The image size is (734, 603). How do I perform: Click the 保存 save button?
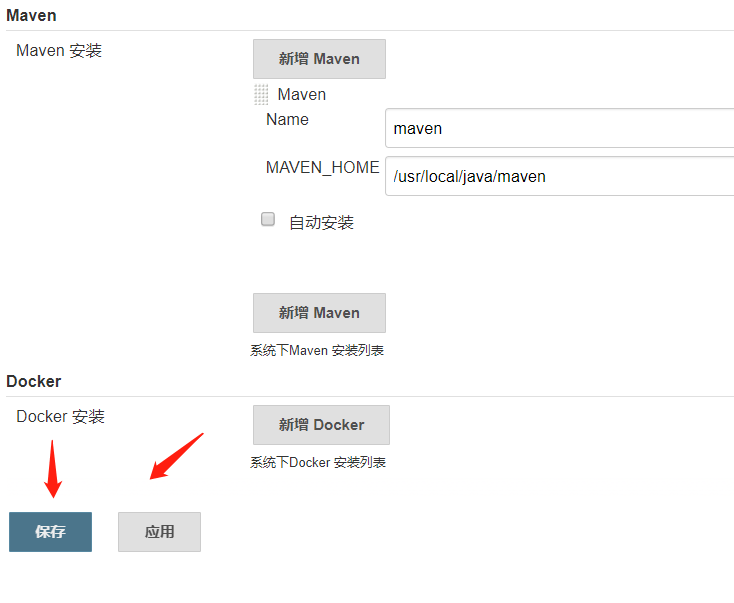[x=51, y=532]
